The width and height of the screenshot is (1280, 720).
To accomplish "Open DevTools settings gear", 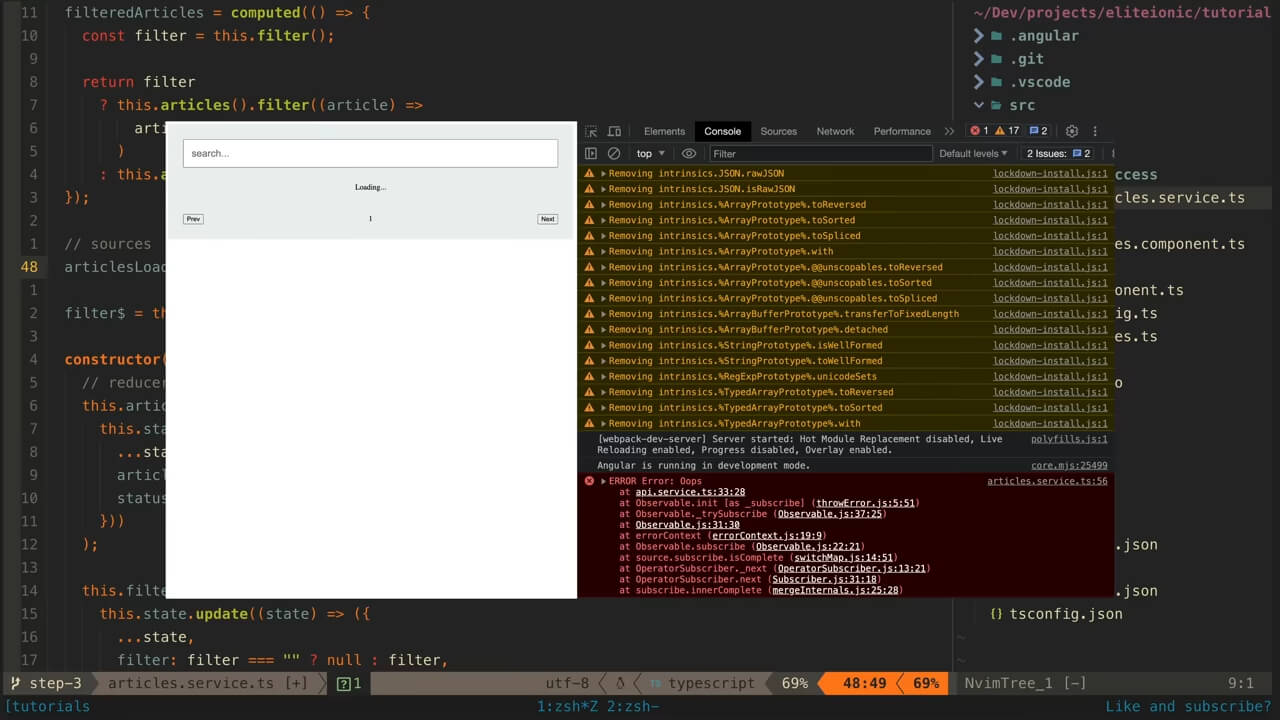I will (1072, 131).
